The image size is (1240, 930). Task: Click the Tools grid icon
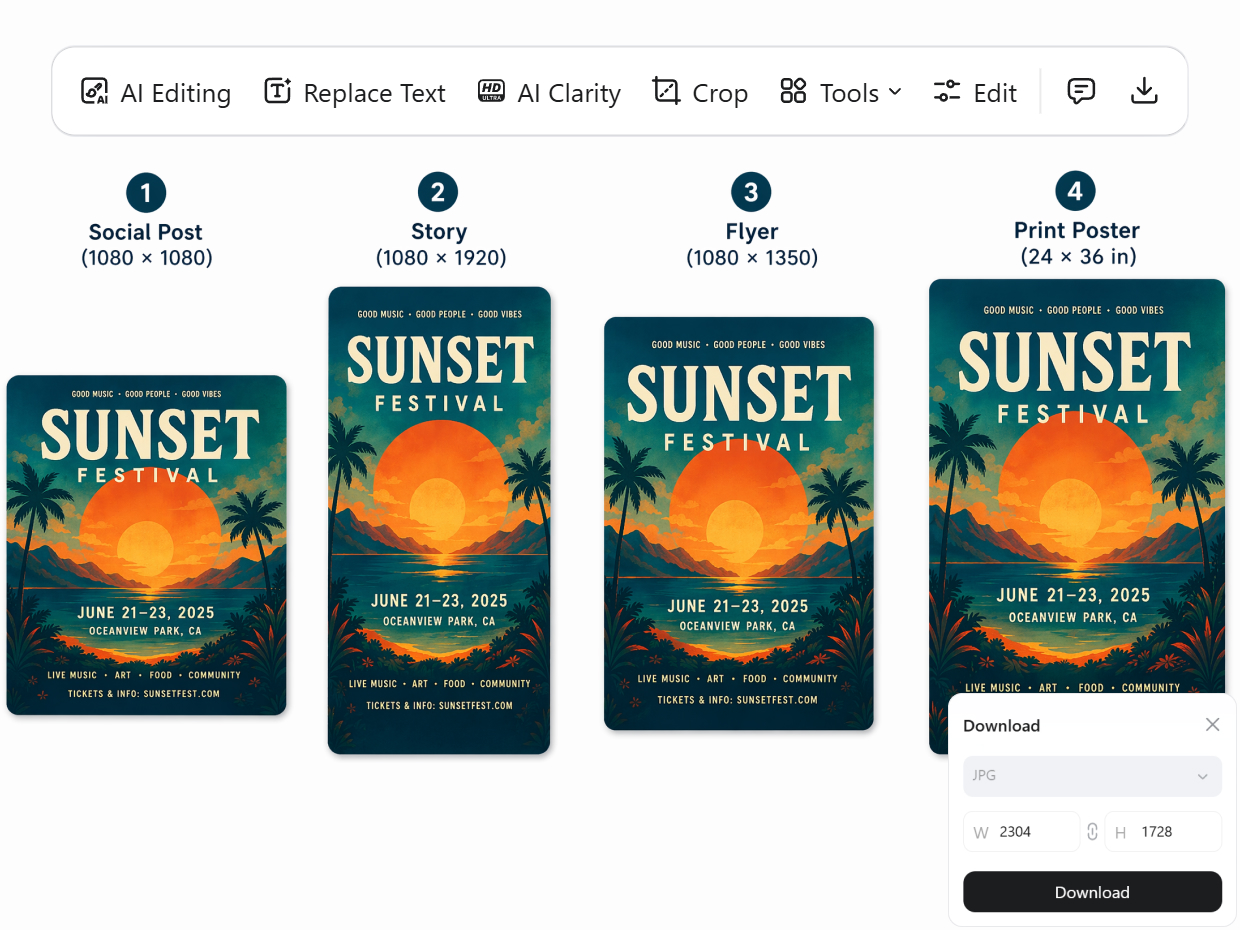point(793,91)
